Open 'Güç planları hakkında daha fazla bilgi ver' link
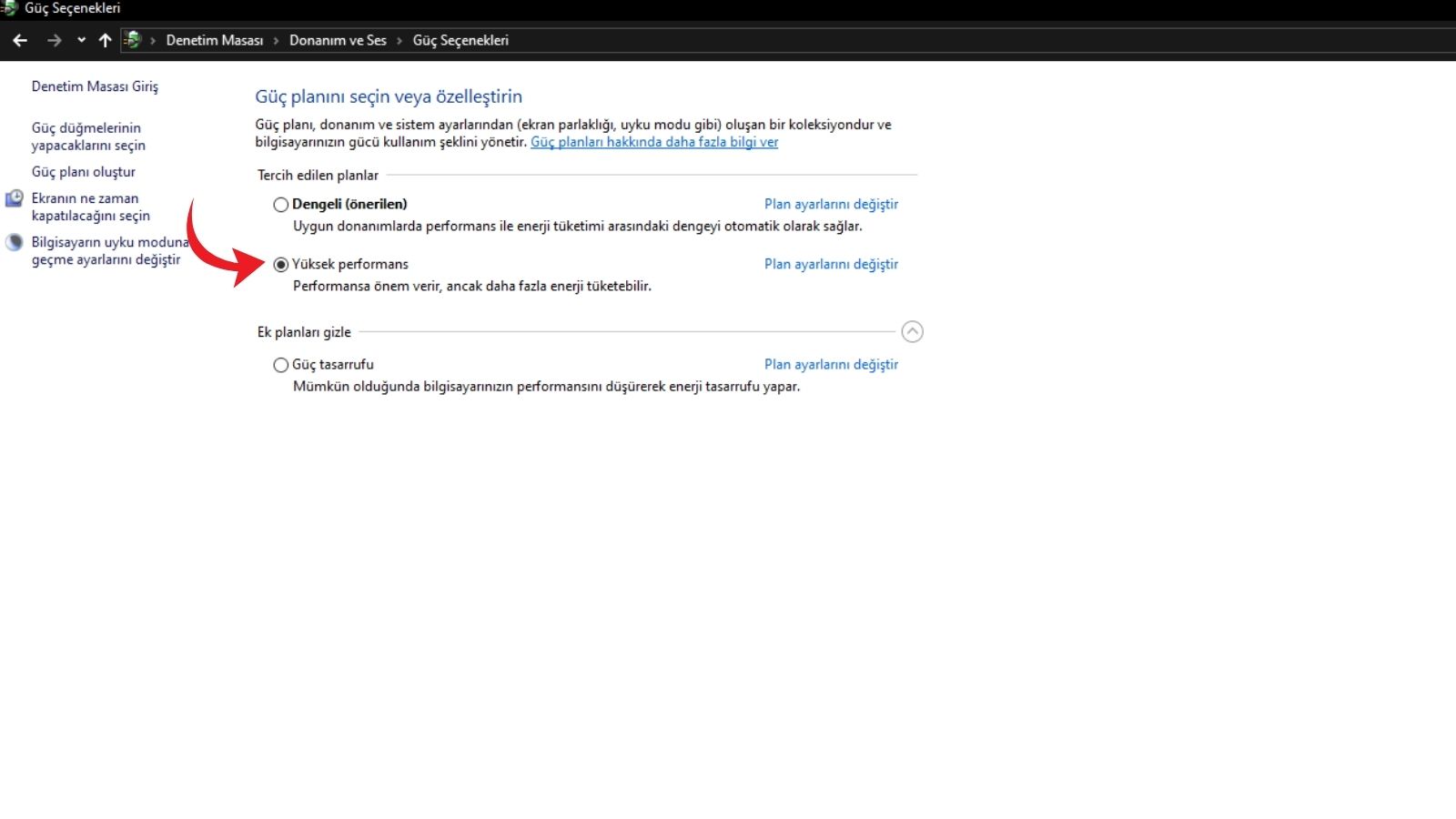This screenshot has height=819, width=1456. (654, 142)
